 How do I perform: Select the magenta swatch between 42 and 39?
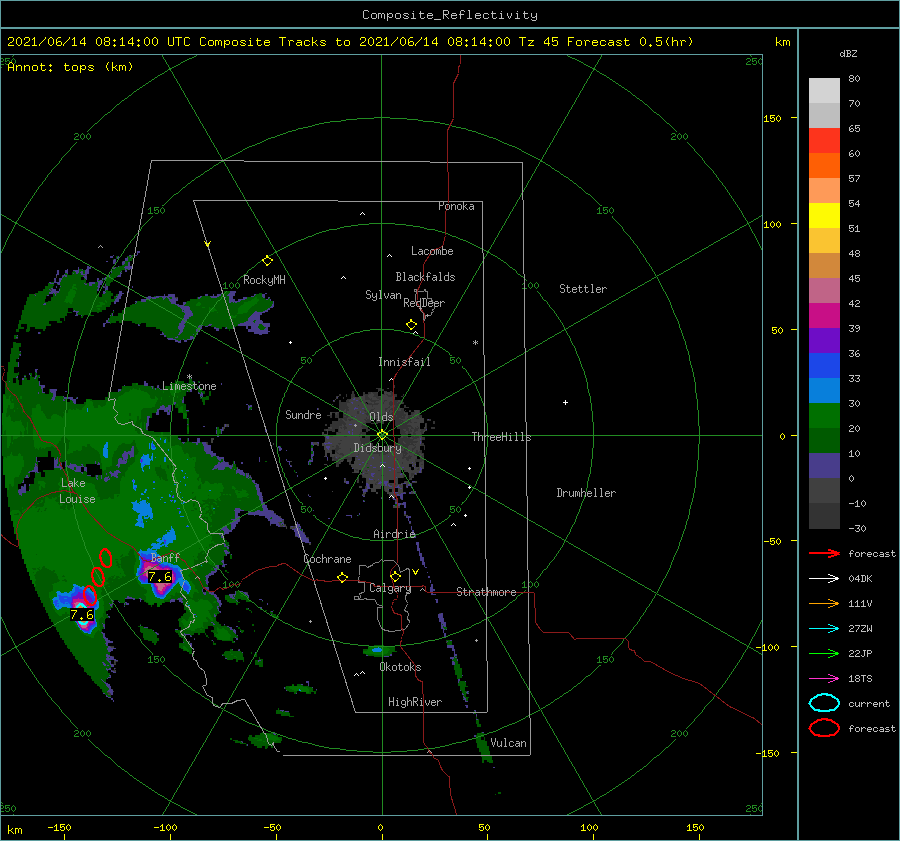[824, 315]
